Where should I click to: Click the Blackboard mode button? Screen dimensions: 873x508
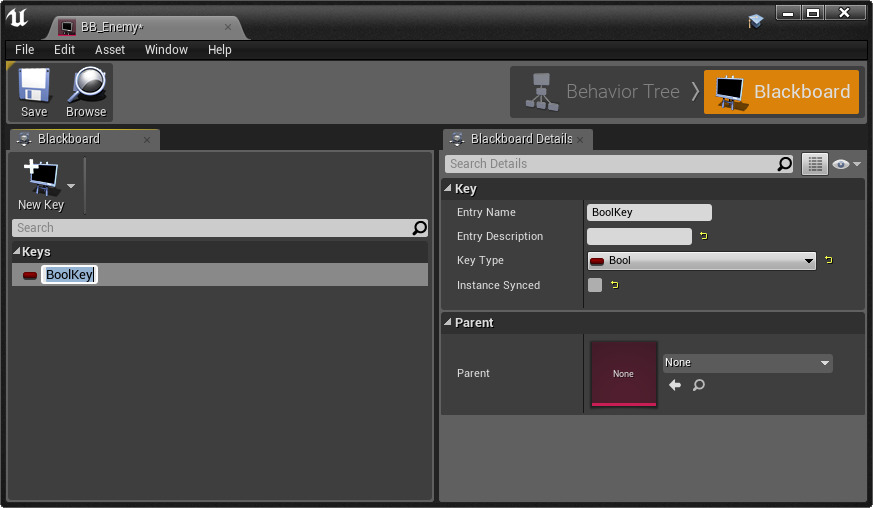pos(781,92)
